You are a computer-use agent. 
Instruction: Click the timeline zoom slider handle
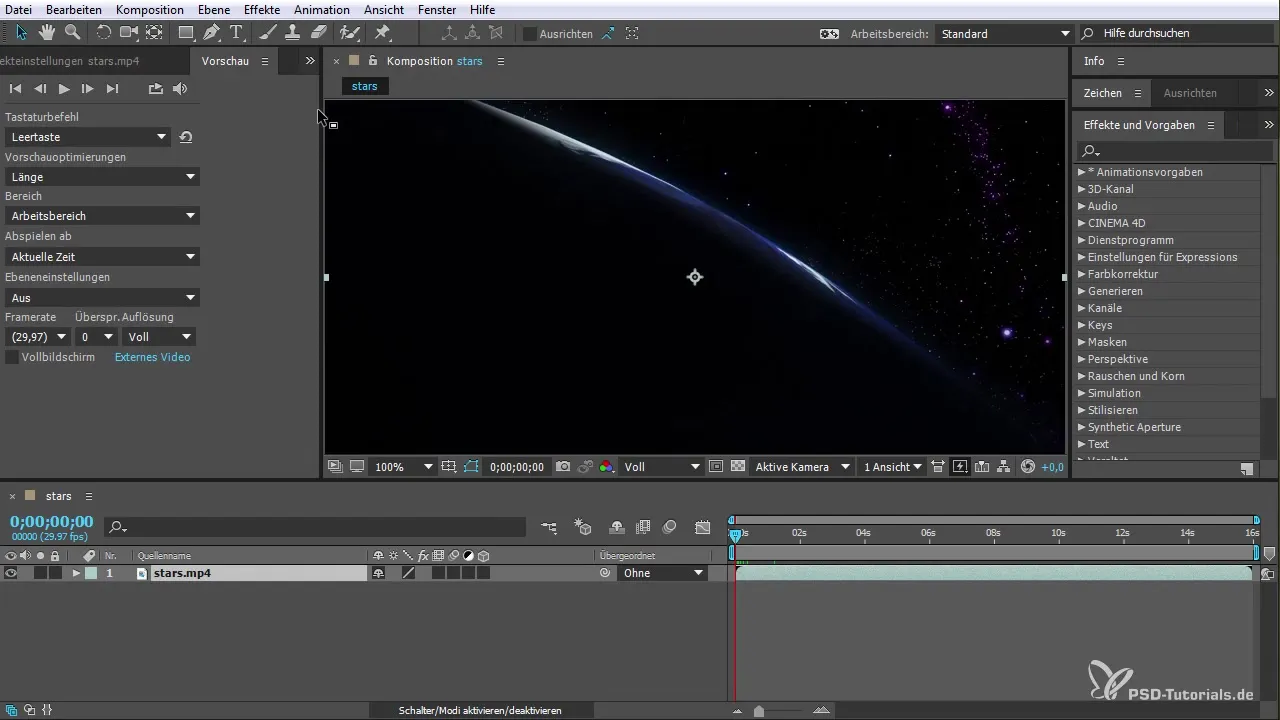(x=759, y=711)
